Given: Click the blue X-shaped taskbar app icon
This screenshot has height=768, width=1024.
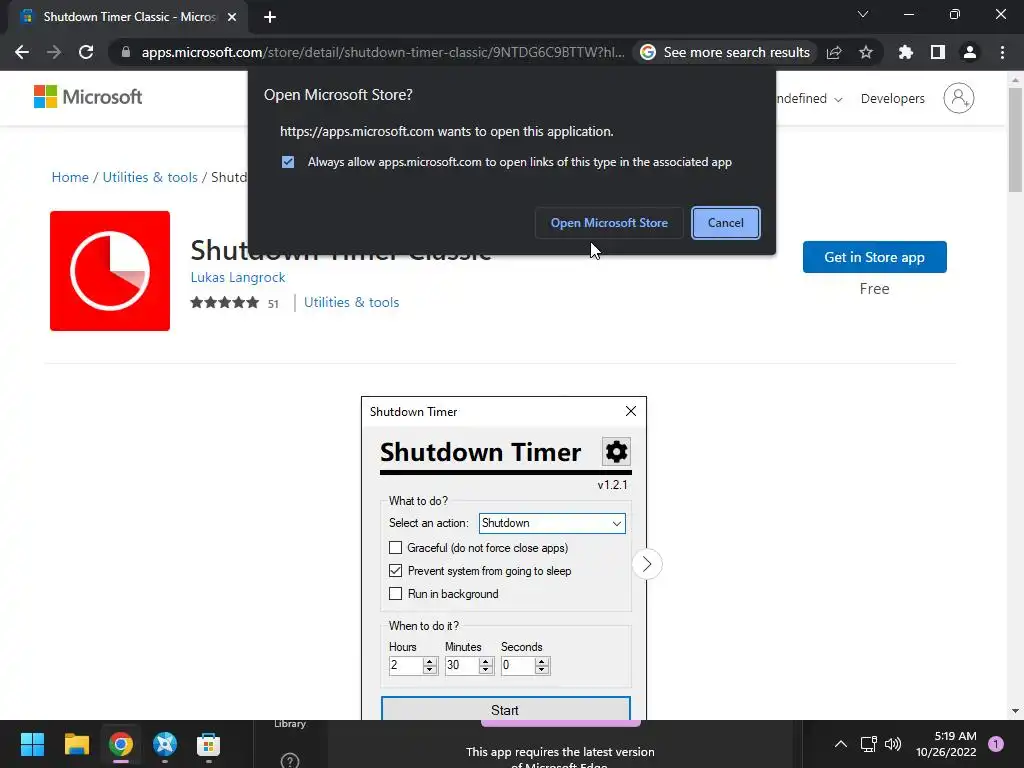Looking at the screenshot, I should [165, 744].
